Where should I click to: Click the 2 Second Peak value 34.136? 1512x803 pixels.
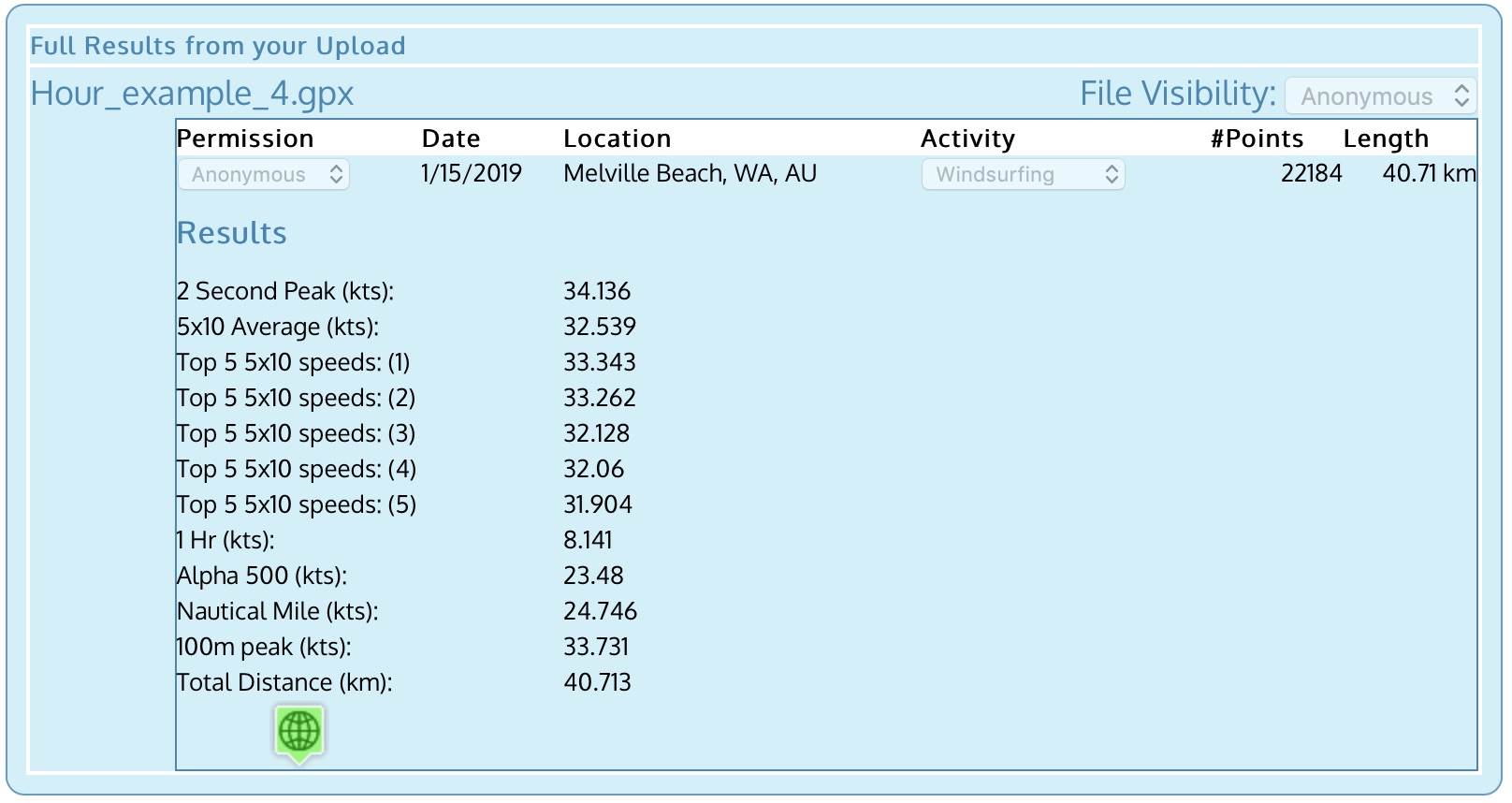coord(596,291)
